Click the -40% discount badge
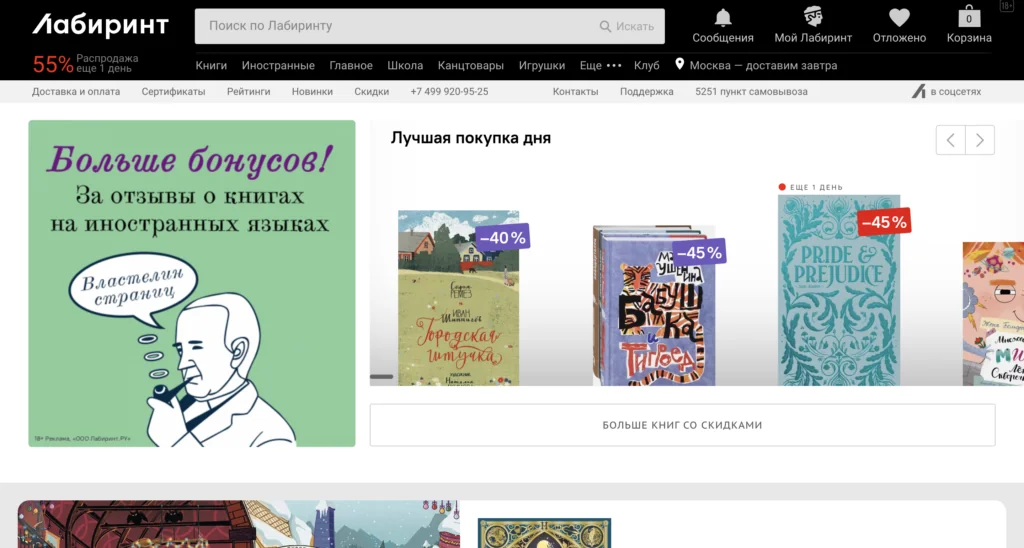Image resolution: width=1024 pixels, height=548 pixels. point(502,238)
